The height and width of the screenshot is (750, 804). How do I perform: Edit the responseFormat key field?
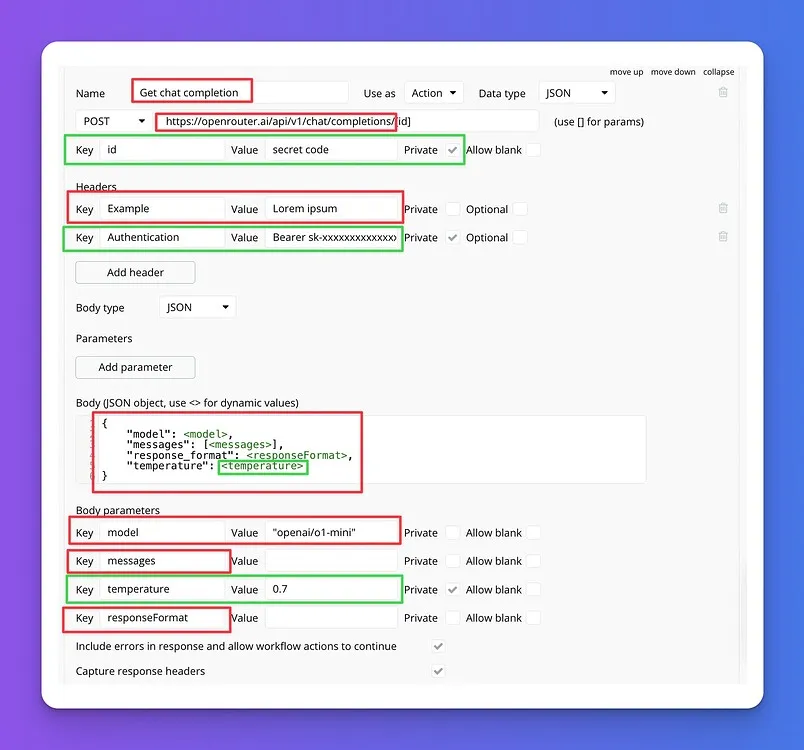pyautogui.click(x=162, y=618)
